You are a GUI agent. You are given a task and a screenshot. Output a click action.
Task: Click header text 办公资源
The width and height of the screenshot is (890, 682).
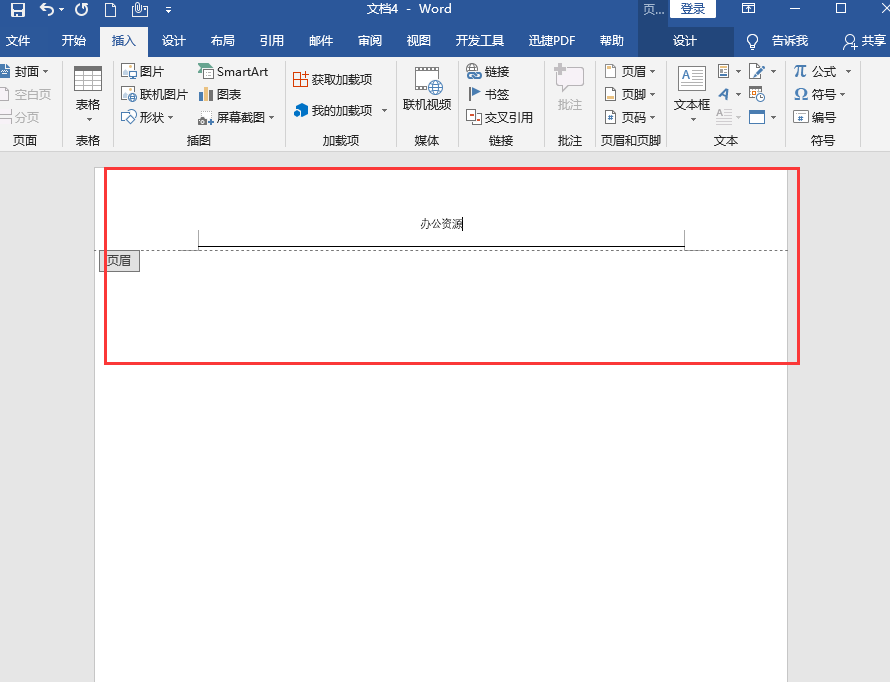[441, 224]
